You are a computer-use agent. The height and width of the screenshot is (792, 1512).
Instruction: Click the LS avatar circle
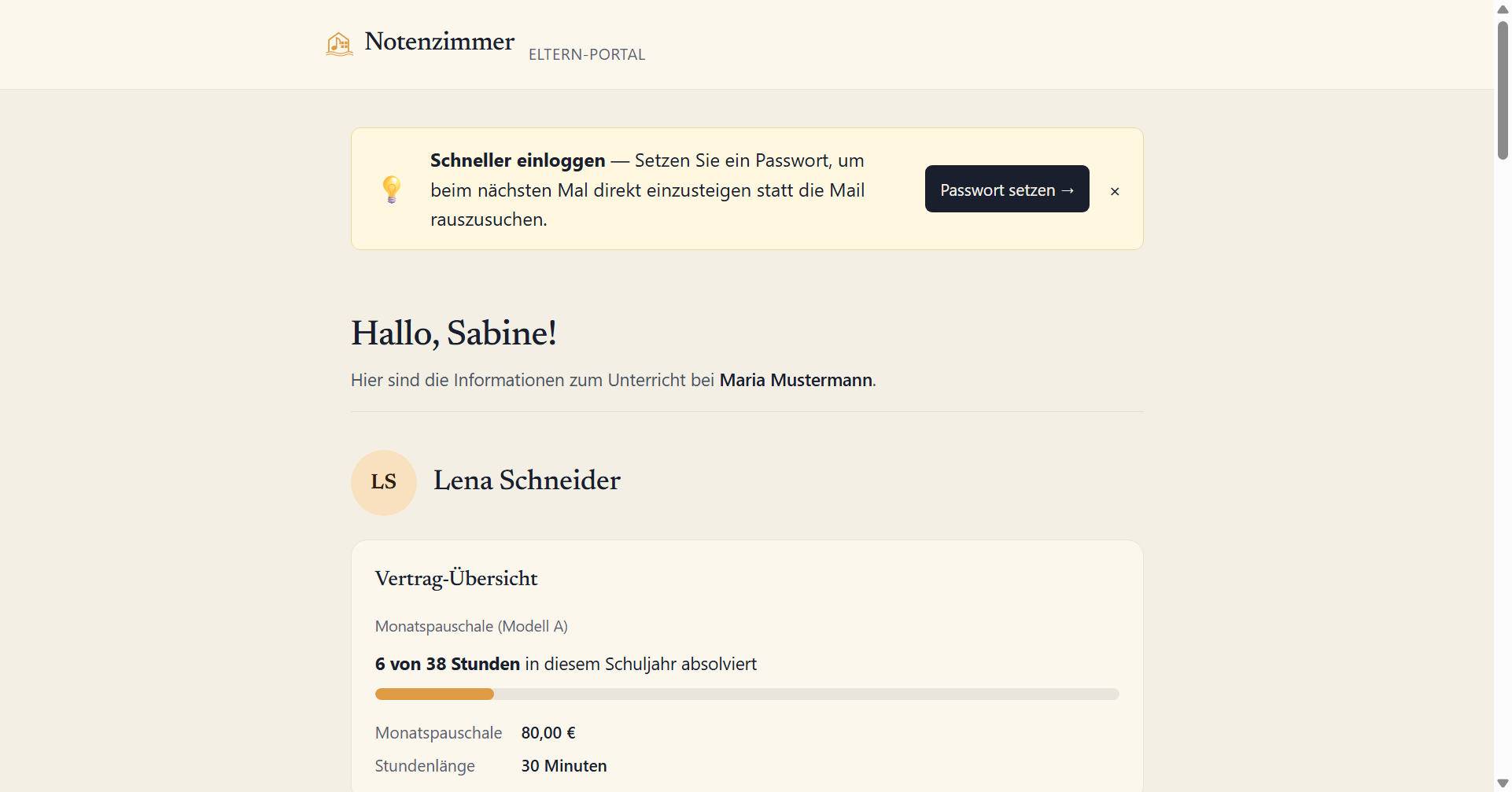coord(384,482)
